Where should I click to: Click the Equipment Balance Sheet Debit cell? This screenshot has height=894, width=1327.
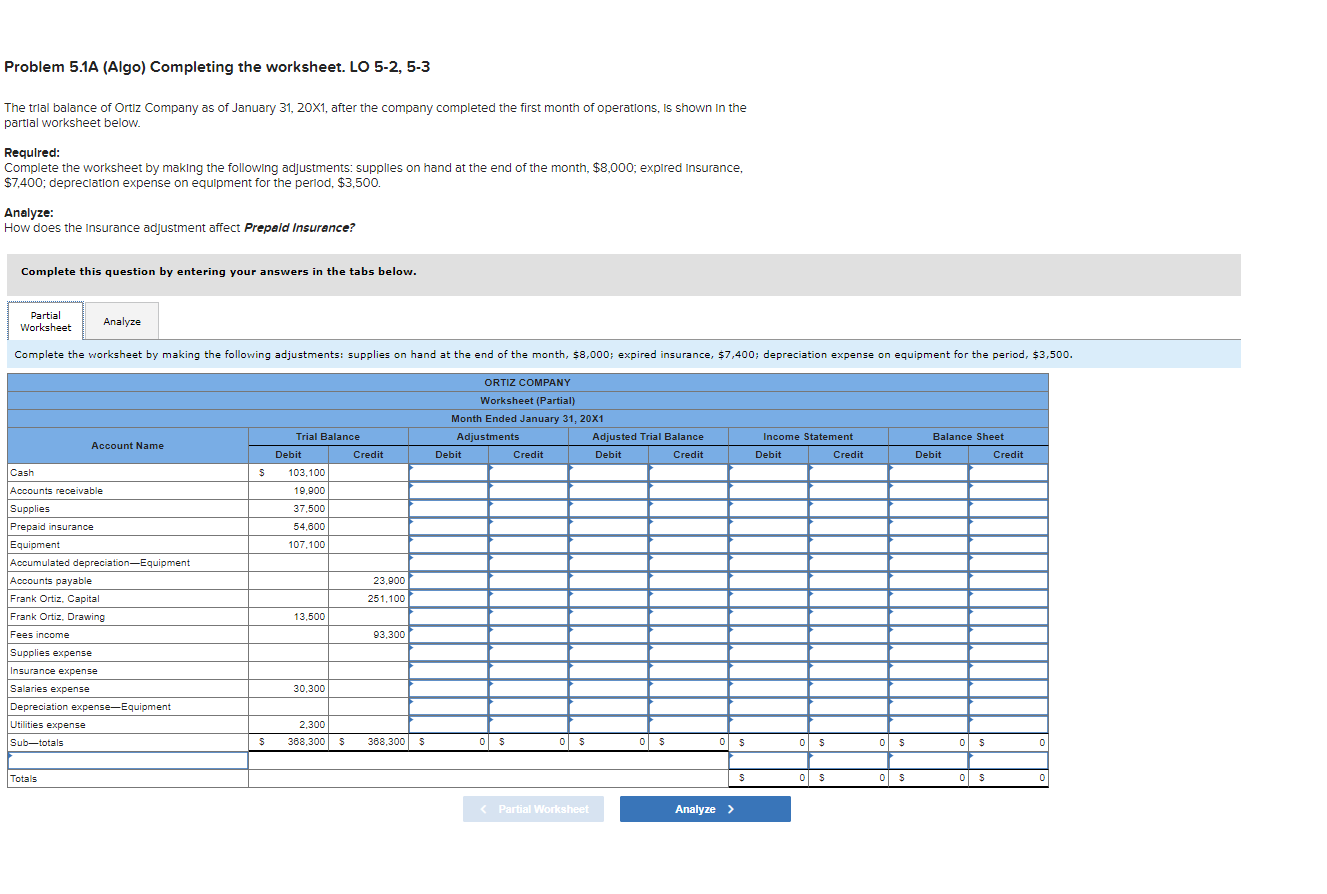928,544
